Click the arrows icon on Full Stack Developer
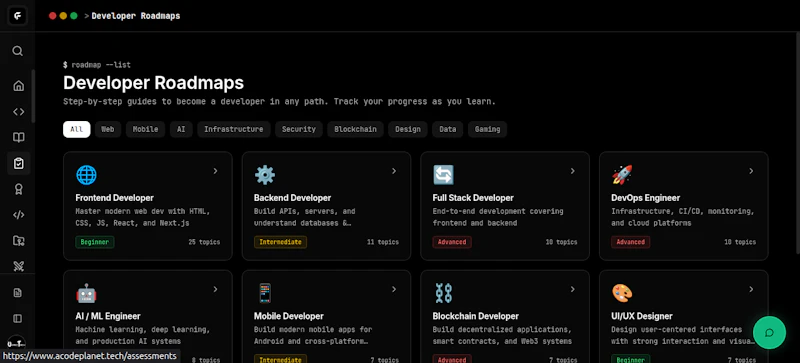The image size is (800, 363). tap(443, 175)
